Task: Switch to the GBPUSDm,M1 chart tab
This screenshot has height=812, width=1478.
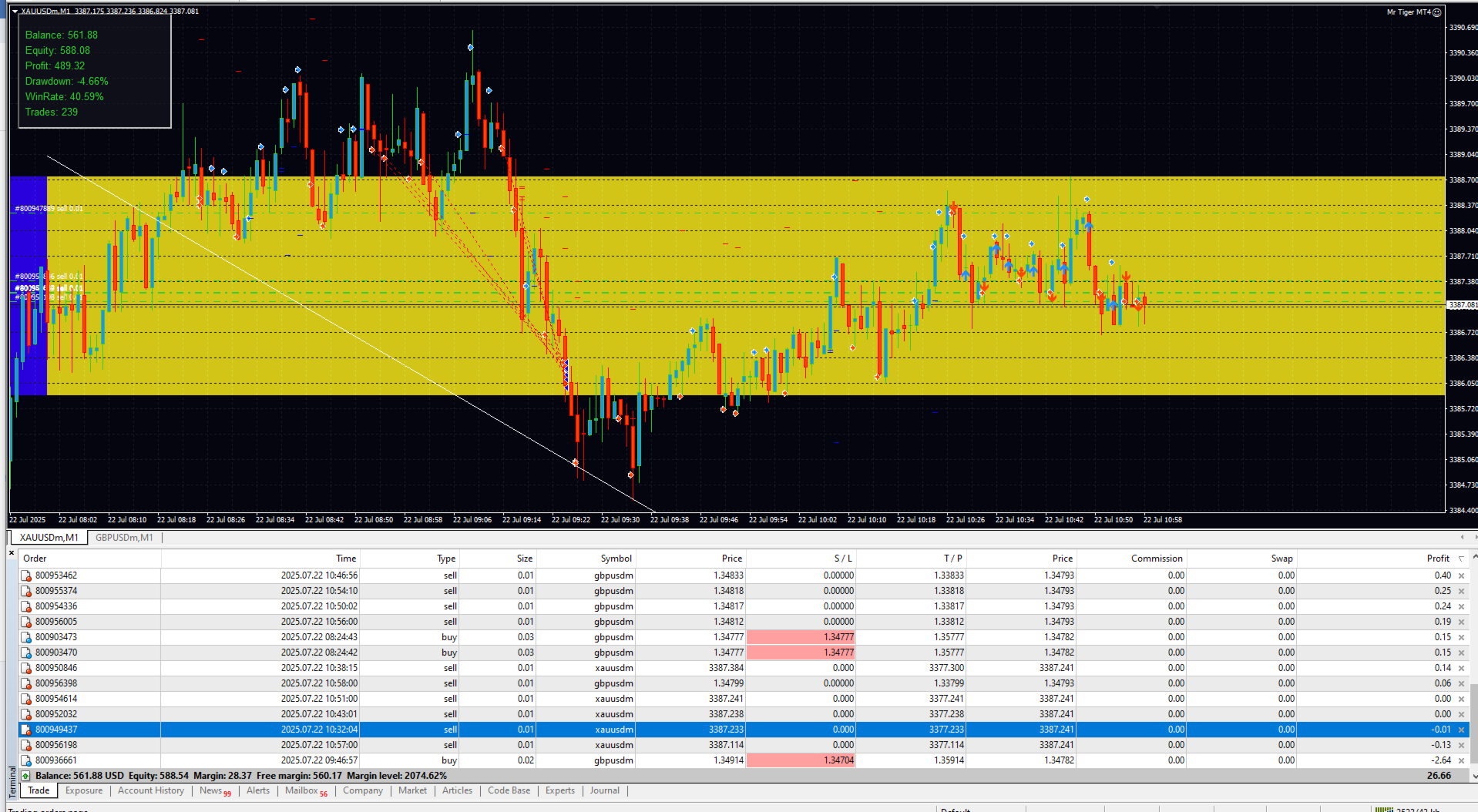Action: pos(124,538)
